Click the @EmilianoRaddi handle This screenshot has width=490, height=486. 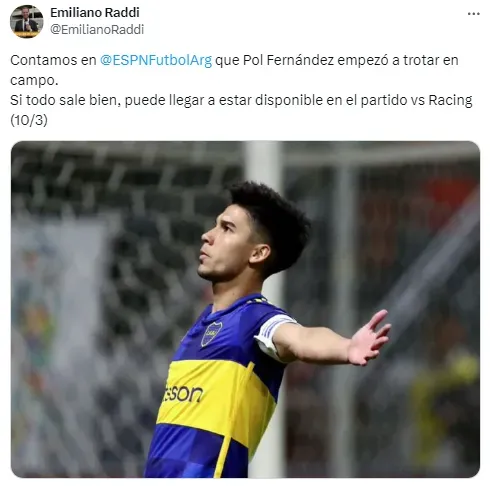pyautogui.click(x=97, y=29)
